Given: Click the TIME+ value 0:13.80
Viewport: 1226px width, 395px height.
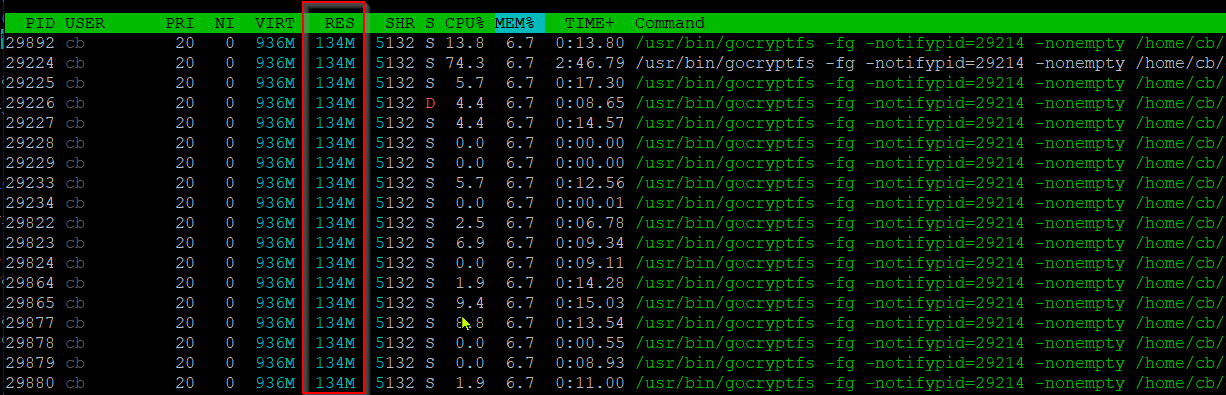Looking at the screenshot, I should coord(590,43).
